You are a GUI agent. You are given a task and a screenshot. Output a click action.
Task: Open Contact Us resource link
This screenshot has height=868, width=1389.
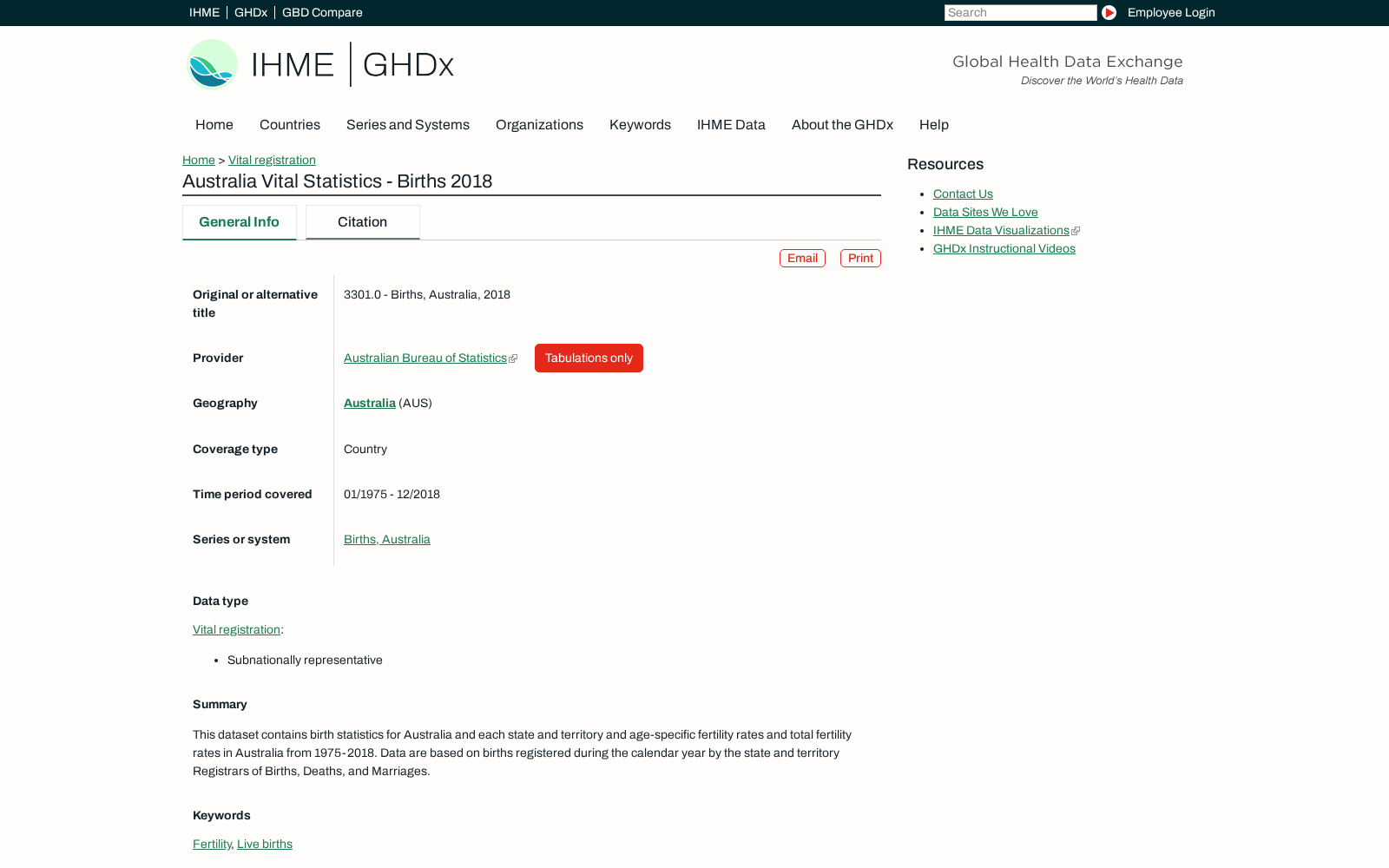pyautogui.click(x=963, y=194)
